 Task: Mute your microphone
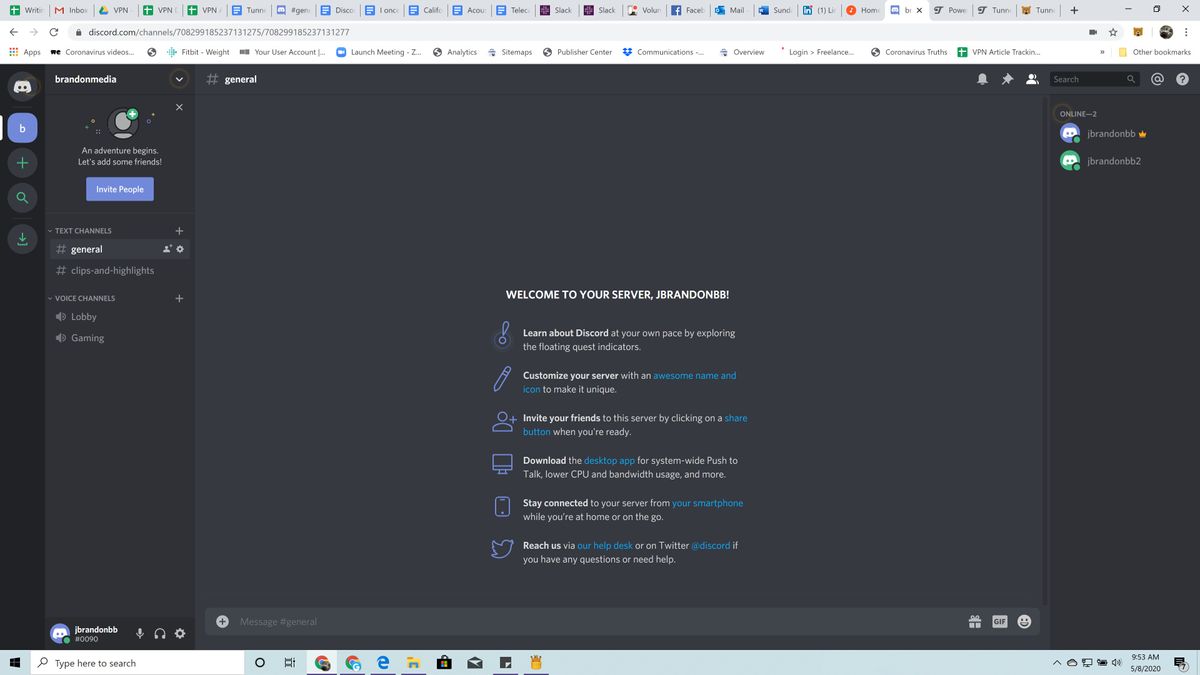click(x=139, y=633)
